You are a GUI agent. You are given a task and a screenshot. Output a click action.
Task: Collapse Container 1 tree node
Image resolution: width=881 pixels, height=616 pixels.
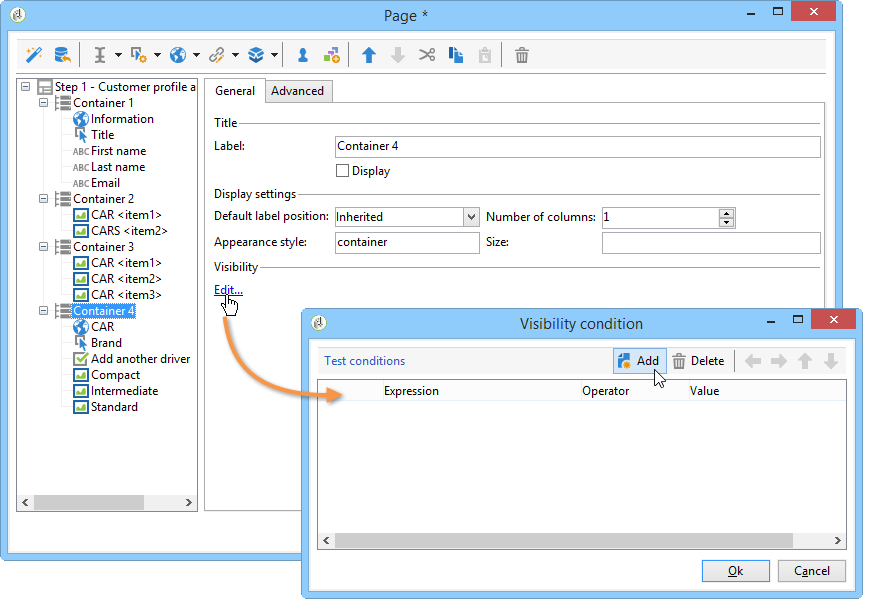43,103
